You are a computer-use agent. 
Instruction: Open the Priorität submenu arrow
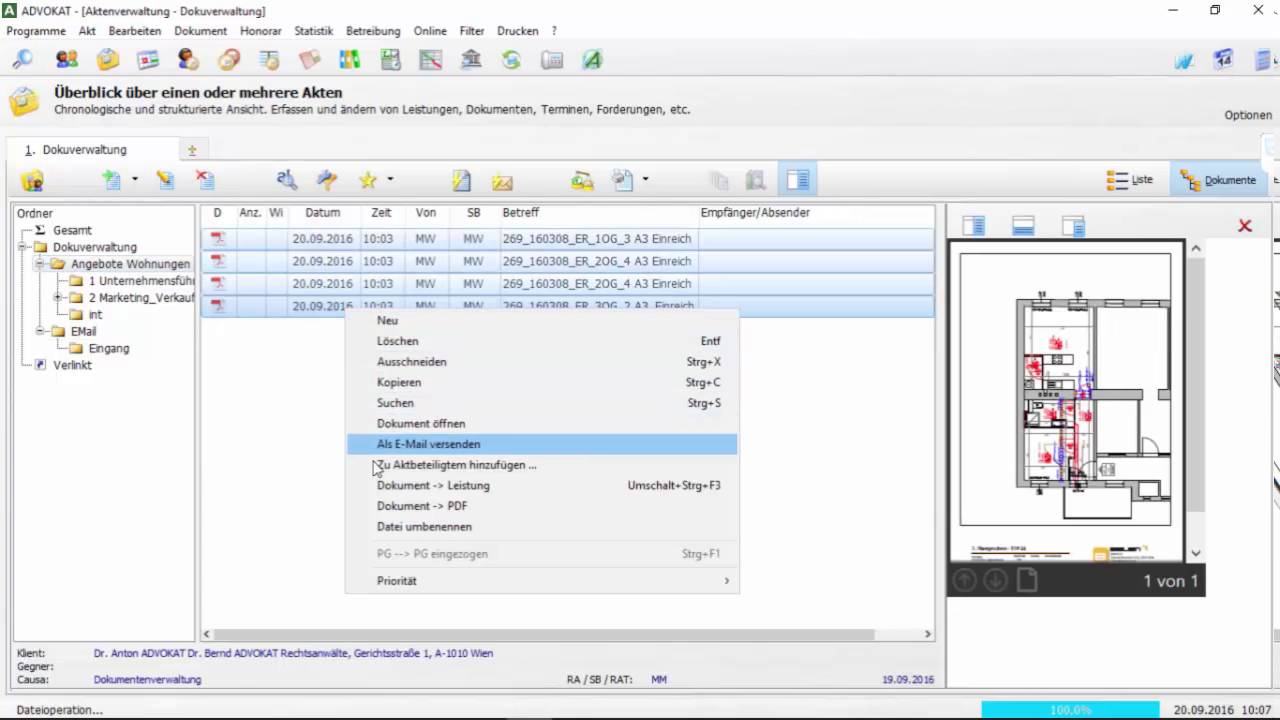click(727, 581)
